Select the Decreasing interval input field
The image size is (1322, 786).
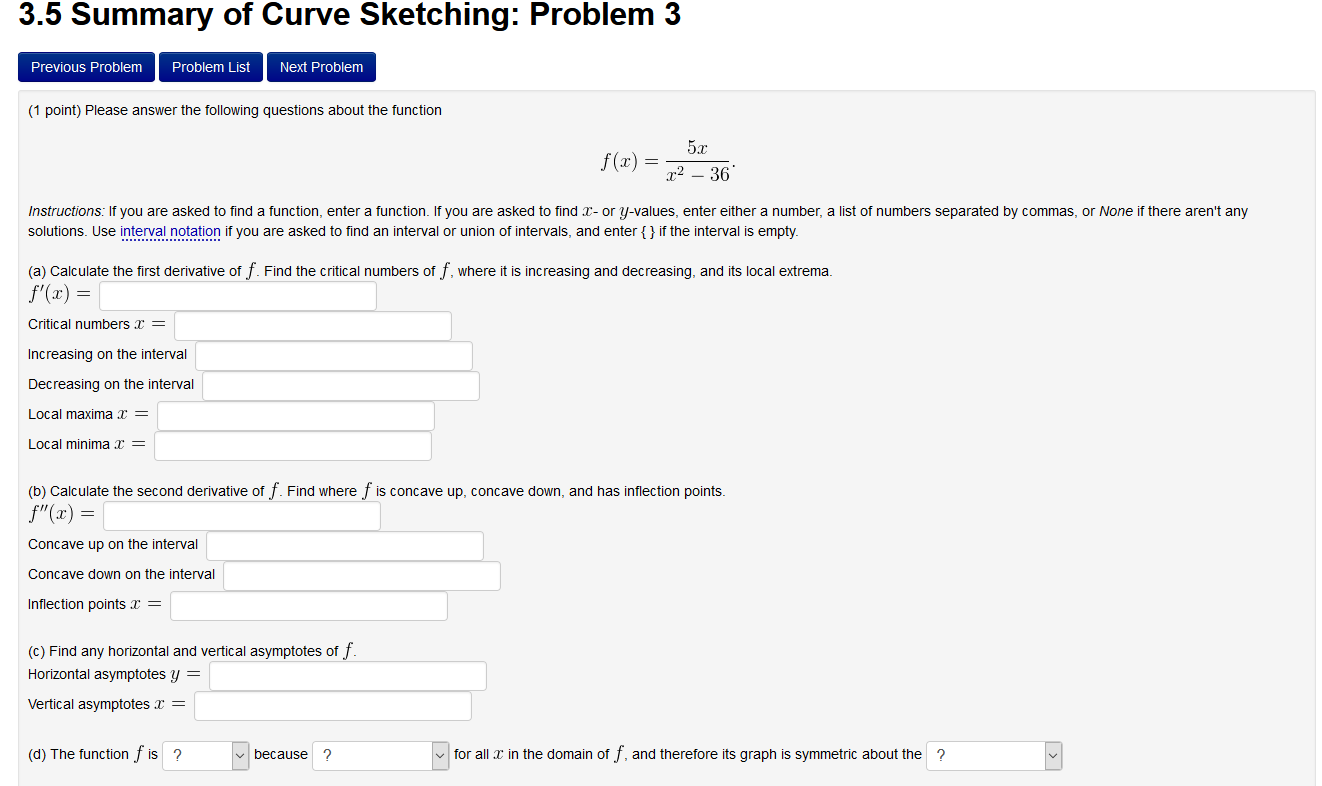click(x=340, y=385)
